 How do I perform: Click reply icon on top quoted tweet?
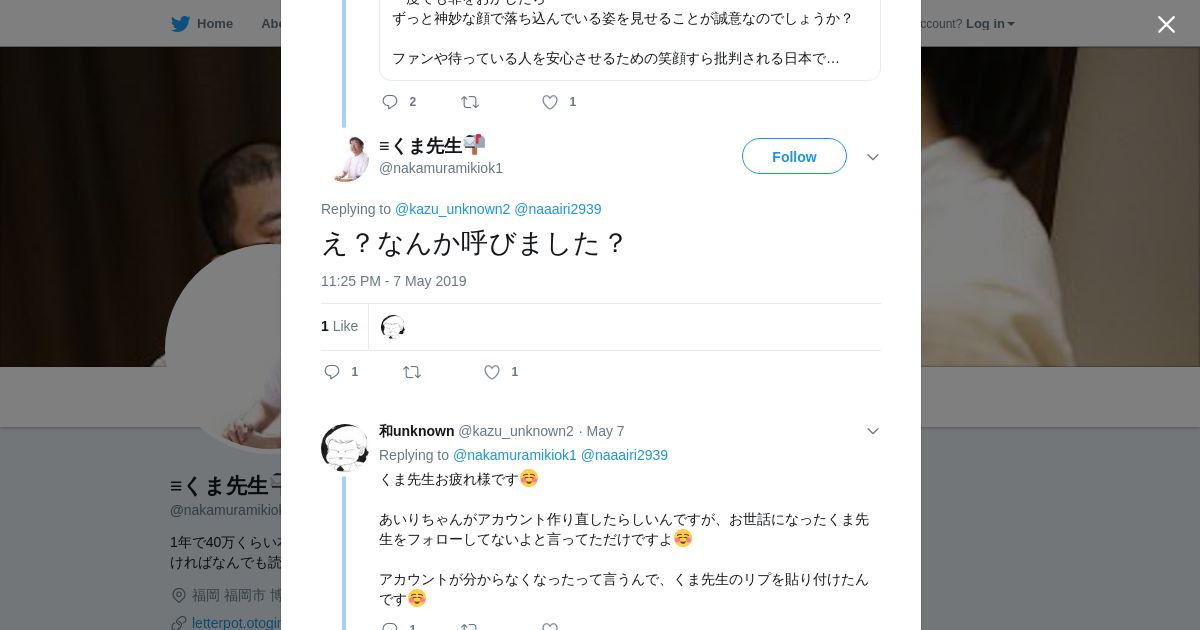coord(391,102)
